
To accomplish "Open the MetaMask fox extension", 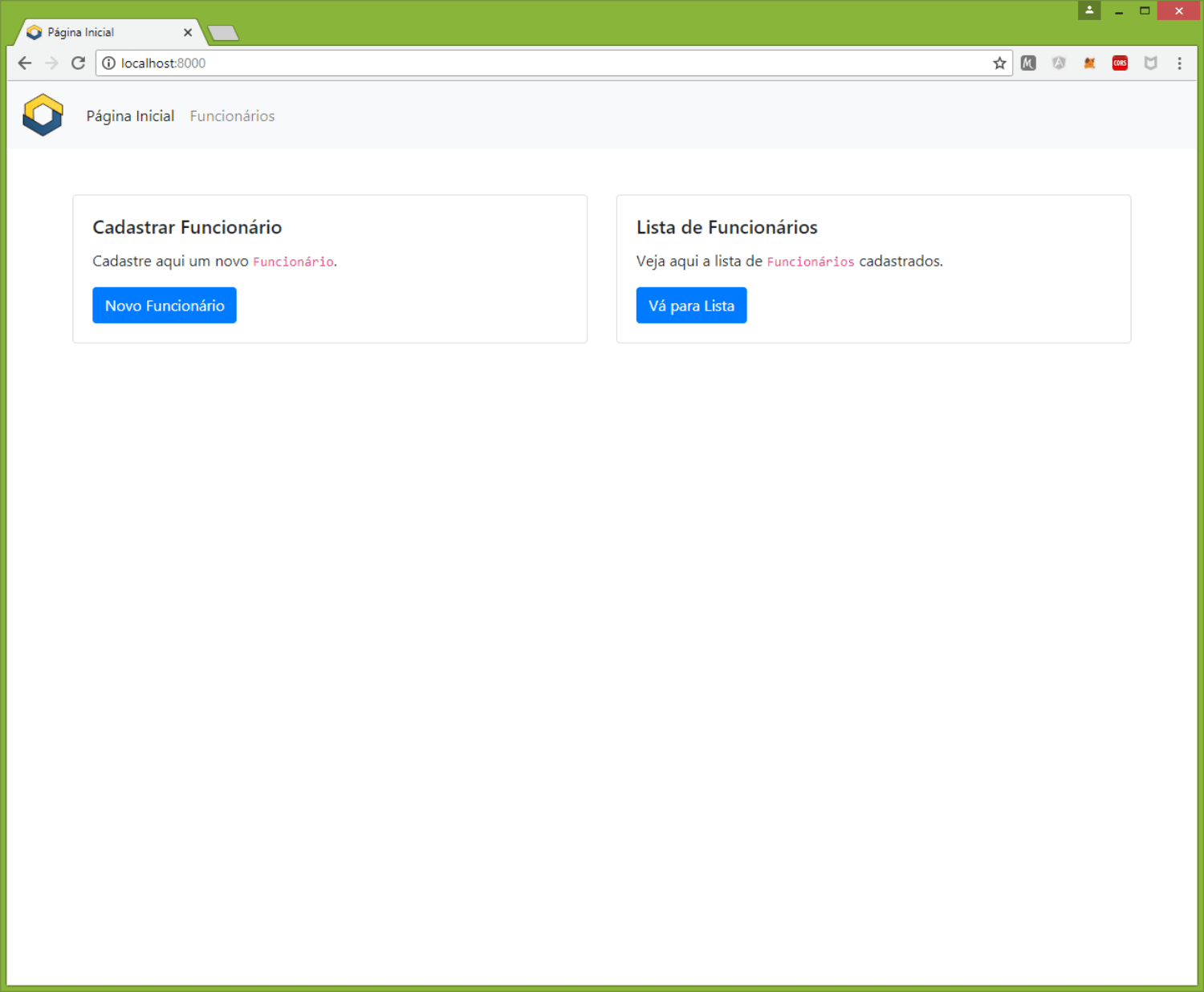I will [1089, 63].
